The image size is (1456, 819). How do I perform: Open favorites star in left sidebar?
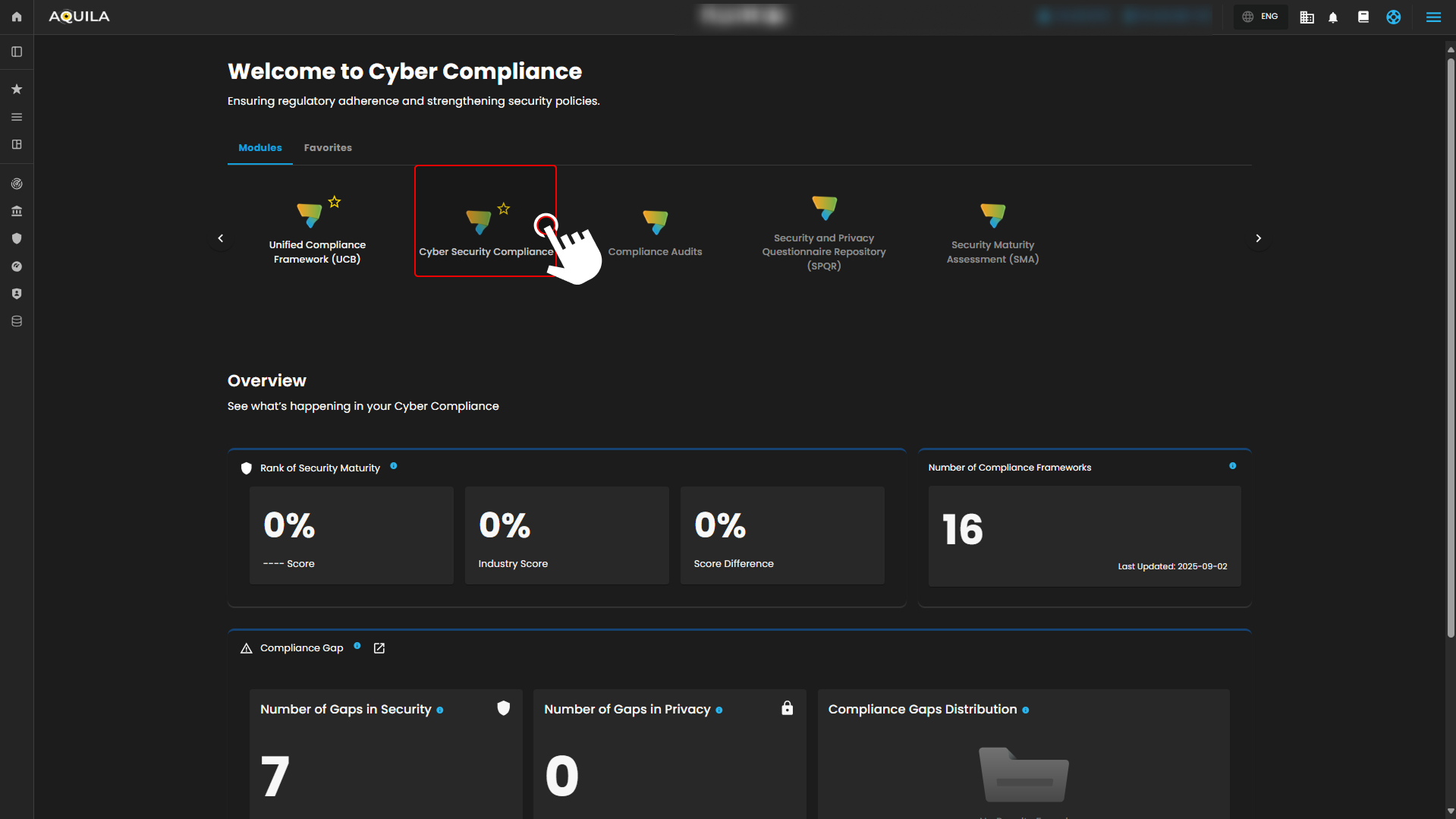tap(17, 90)
